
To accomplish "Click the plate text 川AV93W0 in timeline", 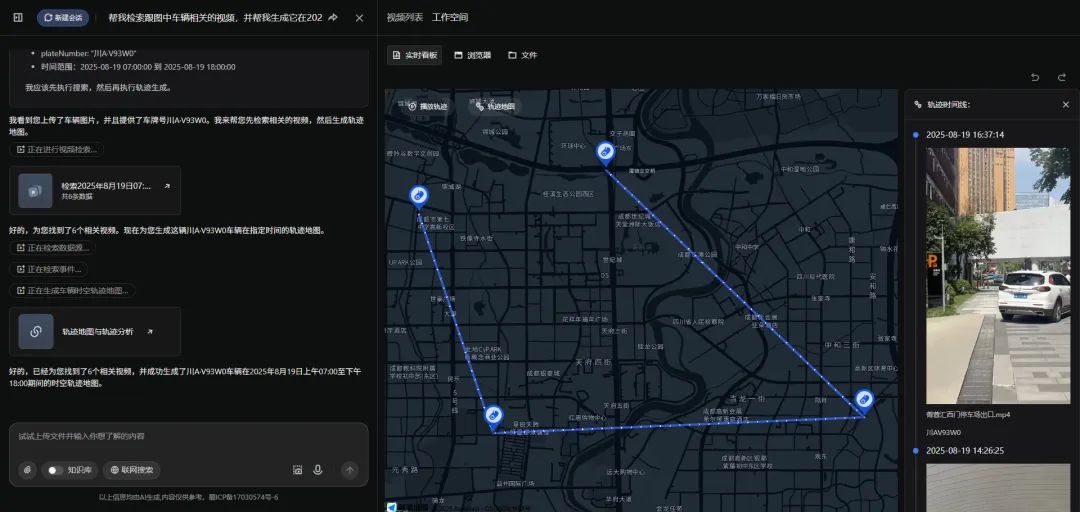I will pyautogui.click(x=944, y=432).
